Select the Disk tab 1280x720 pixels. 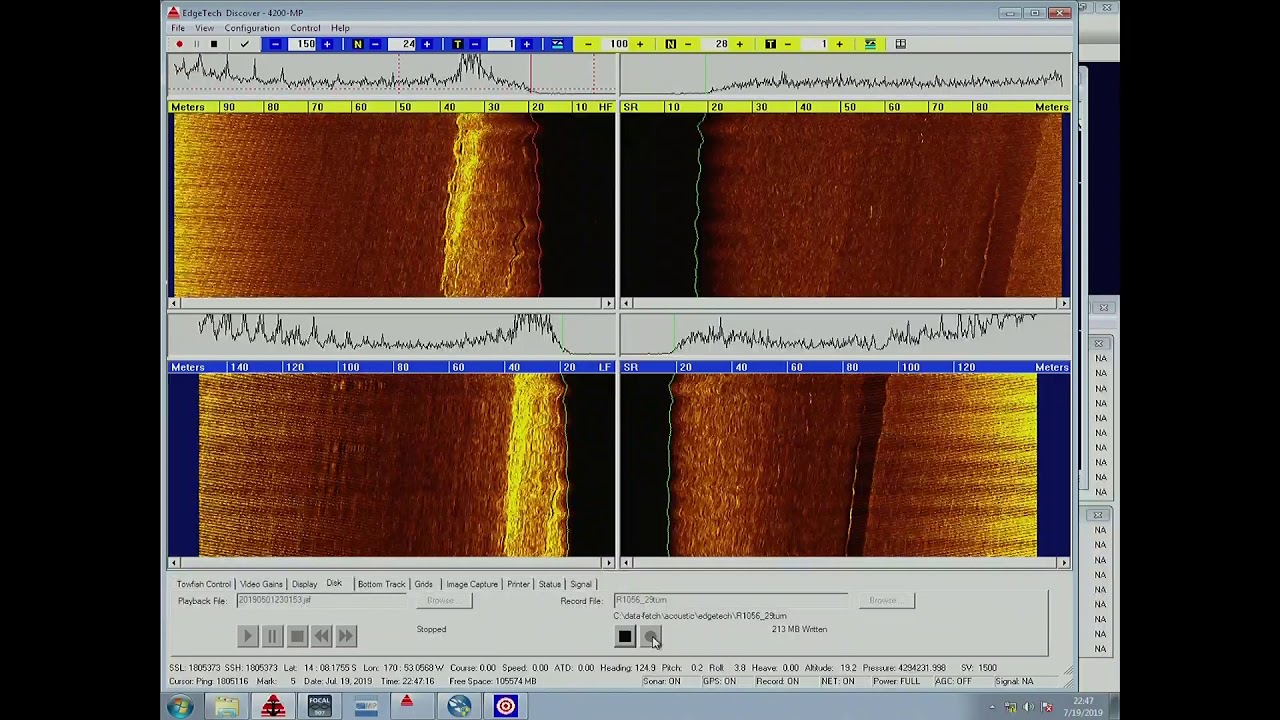[334, 583]
